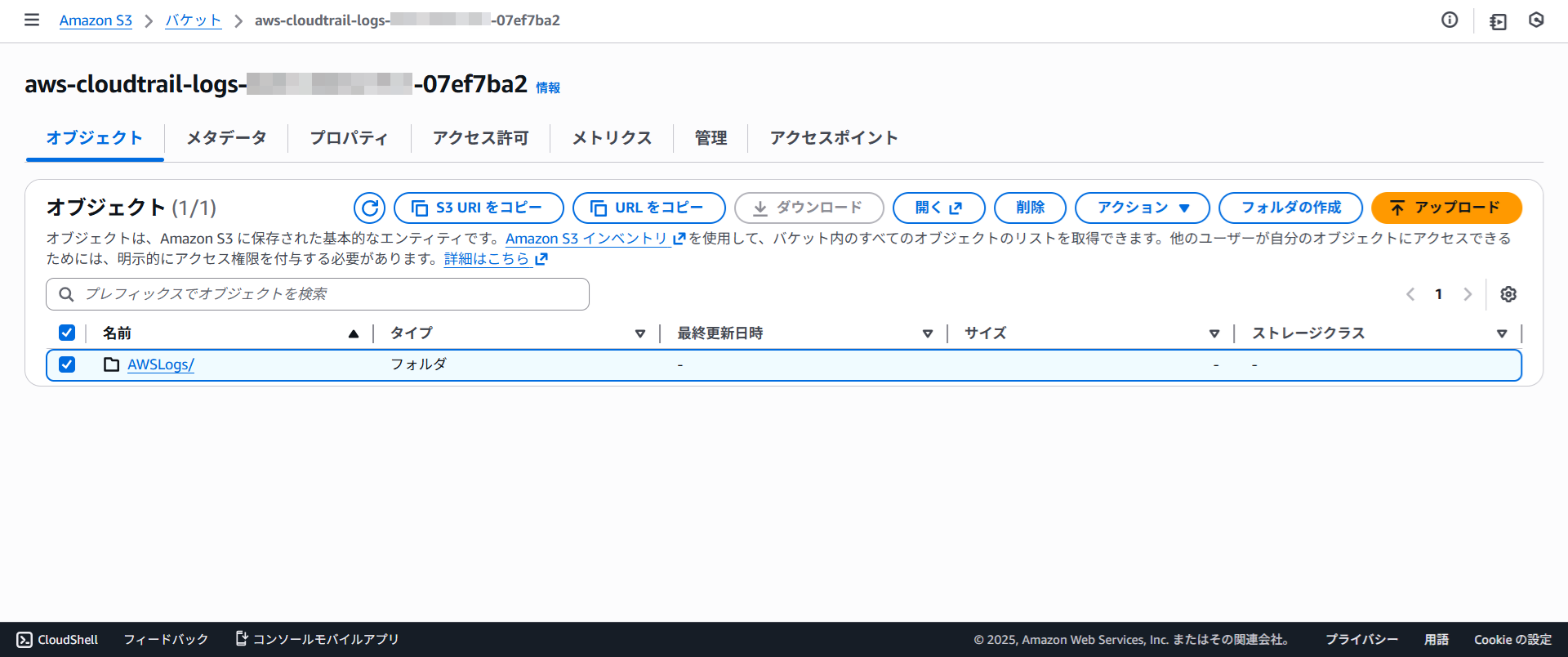Deselect the AWSLogs/ row checkbox

67,364
